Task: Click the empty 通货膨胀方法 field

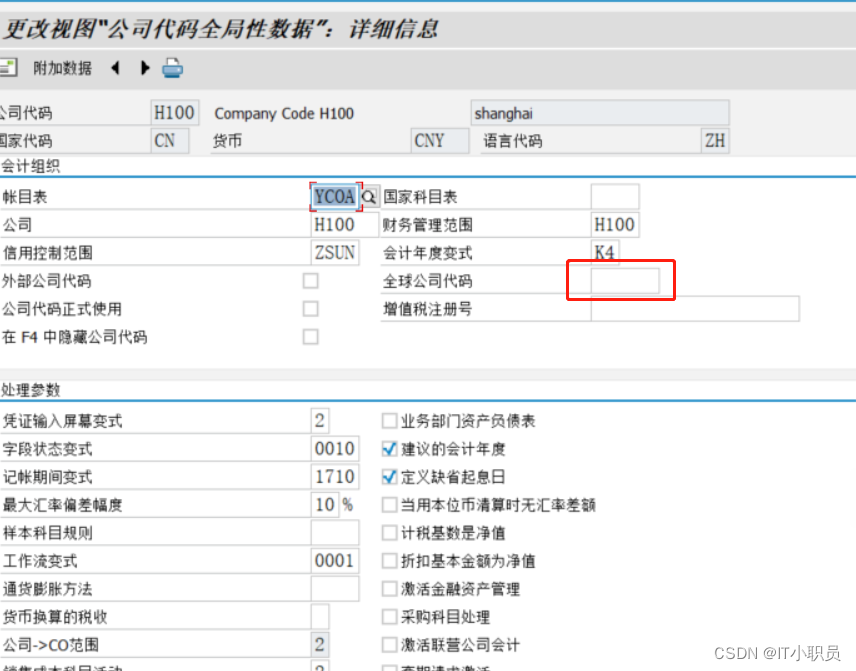Action: click(335, 589)
